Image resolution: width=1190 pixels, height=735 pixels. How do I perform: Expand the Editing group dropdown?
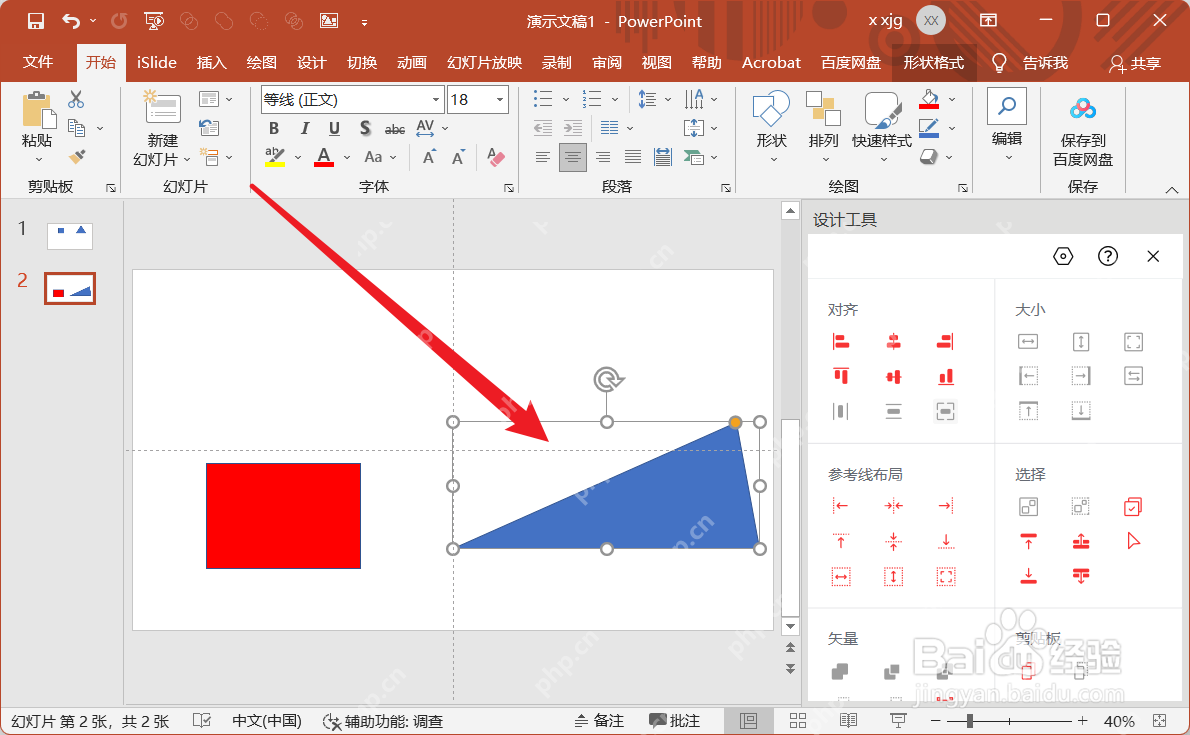coord(1009,158)
